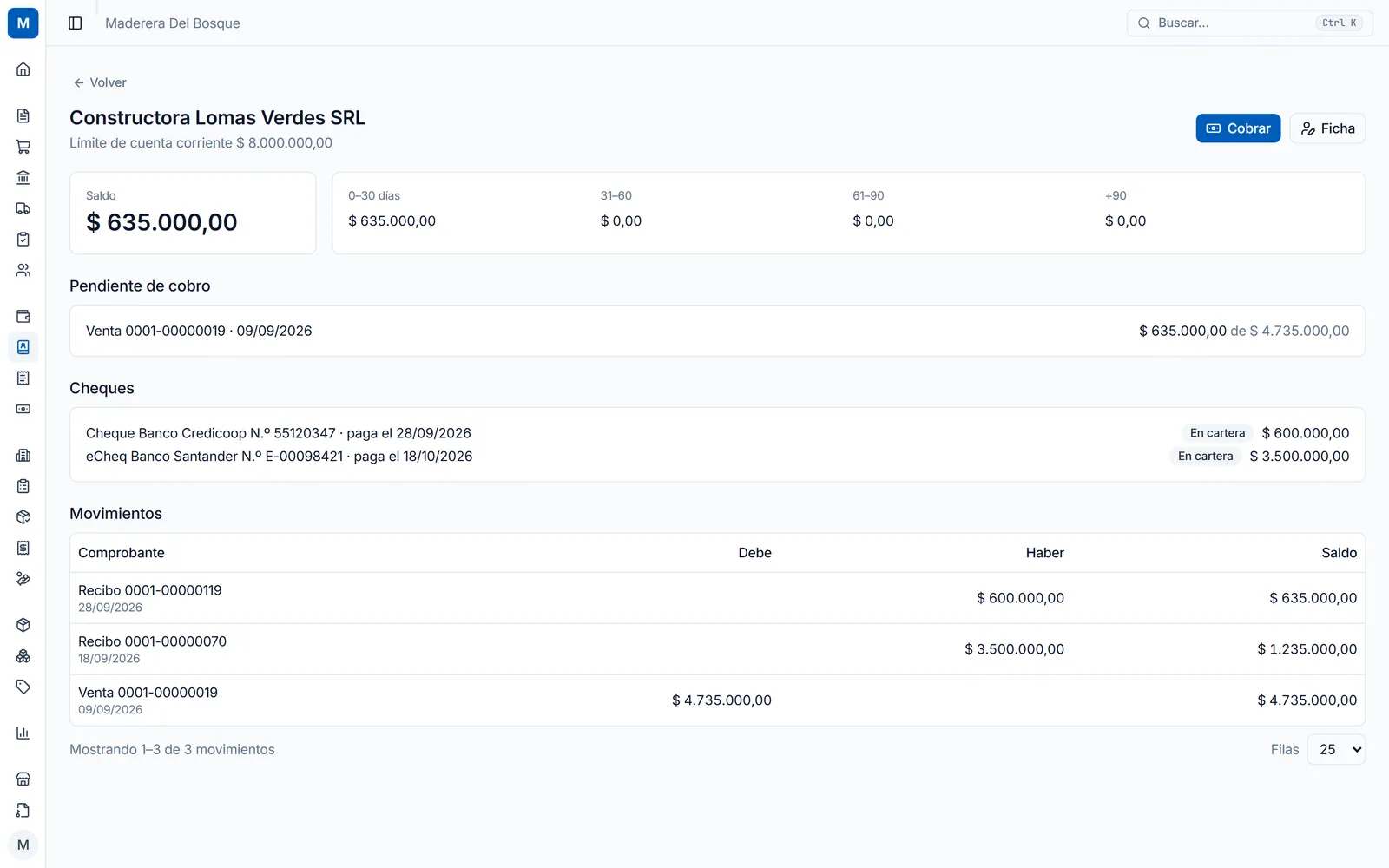Select pending Venta 0001-00000019 row
This screenshot has height=868, width=1389.
pos(717,331)
